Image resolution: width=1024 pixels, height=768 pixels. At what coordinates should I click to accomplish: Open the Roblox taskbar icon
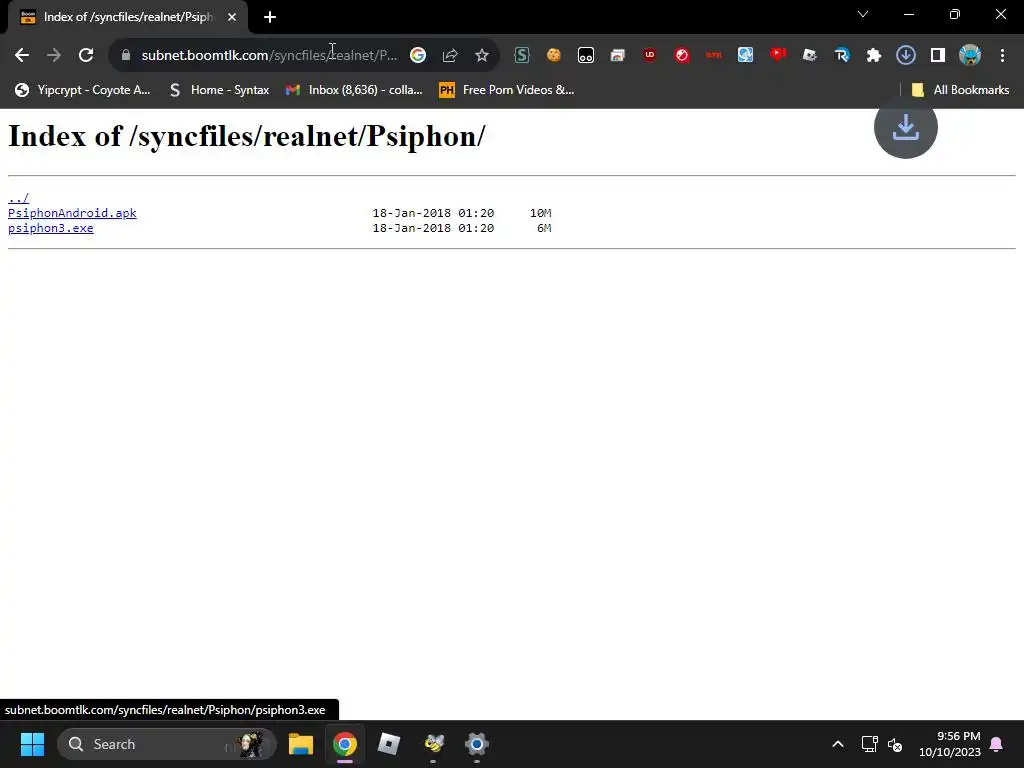[389, 744]
